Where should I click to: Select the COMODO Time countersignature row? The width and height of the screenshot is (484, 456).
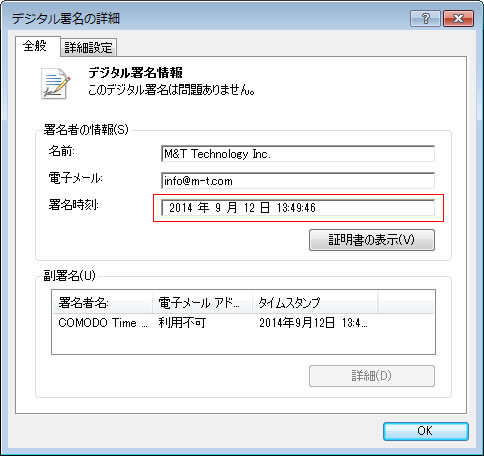coord(243,323)
